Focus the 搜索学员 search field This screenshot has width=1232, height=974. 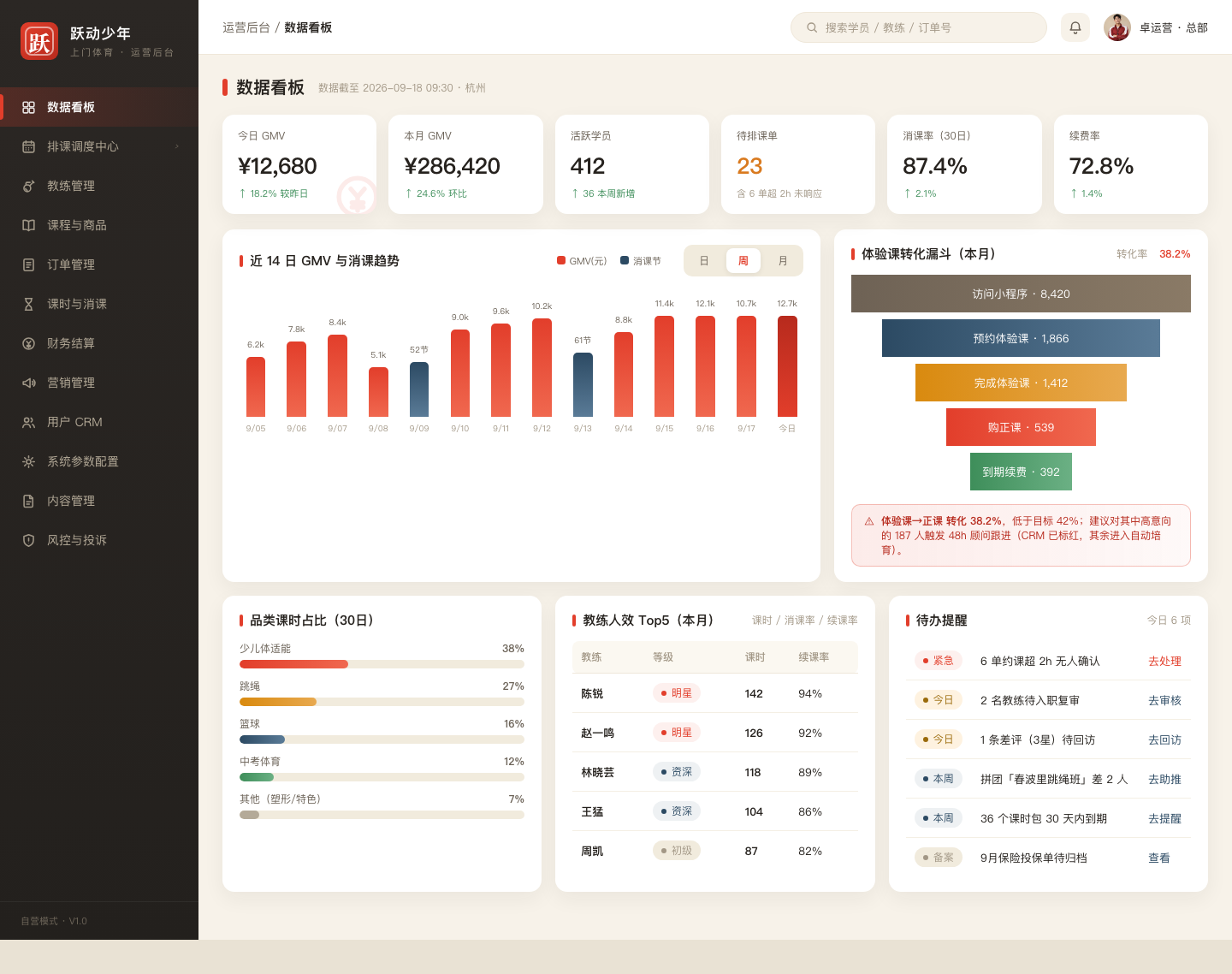919,27
